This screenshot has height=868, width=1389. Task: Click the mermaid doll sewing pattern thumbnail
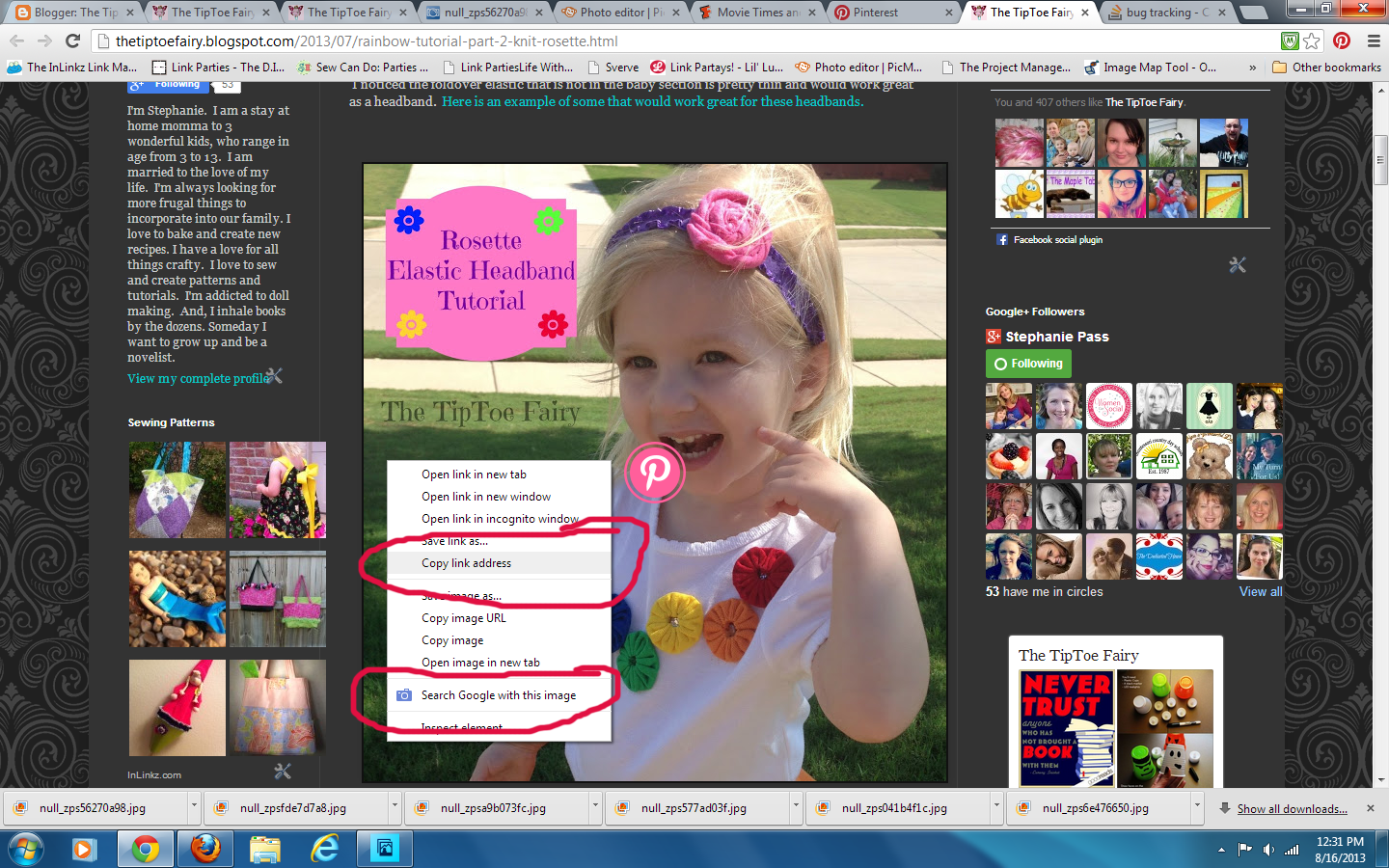[177, 598]
